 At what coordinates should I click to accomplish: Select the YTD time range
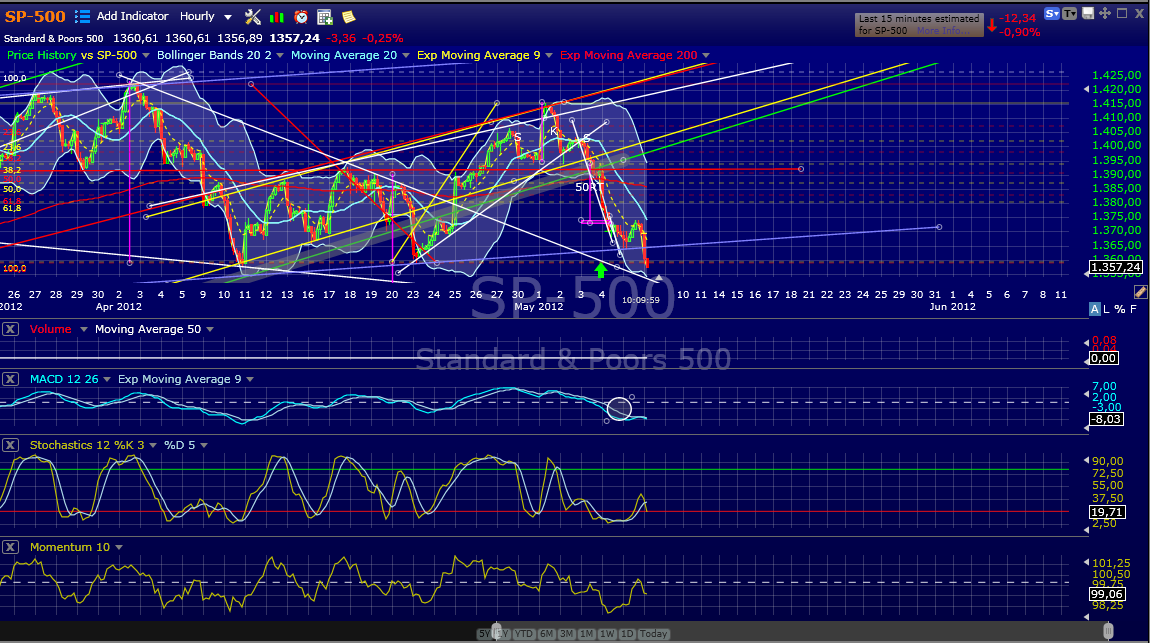pyautogui.click(x=524, y=633)
